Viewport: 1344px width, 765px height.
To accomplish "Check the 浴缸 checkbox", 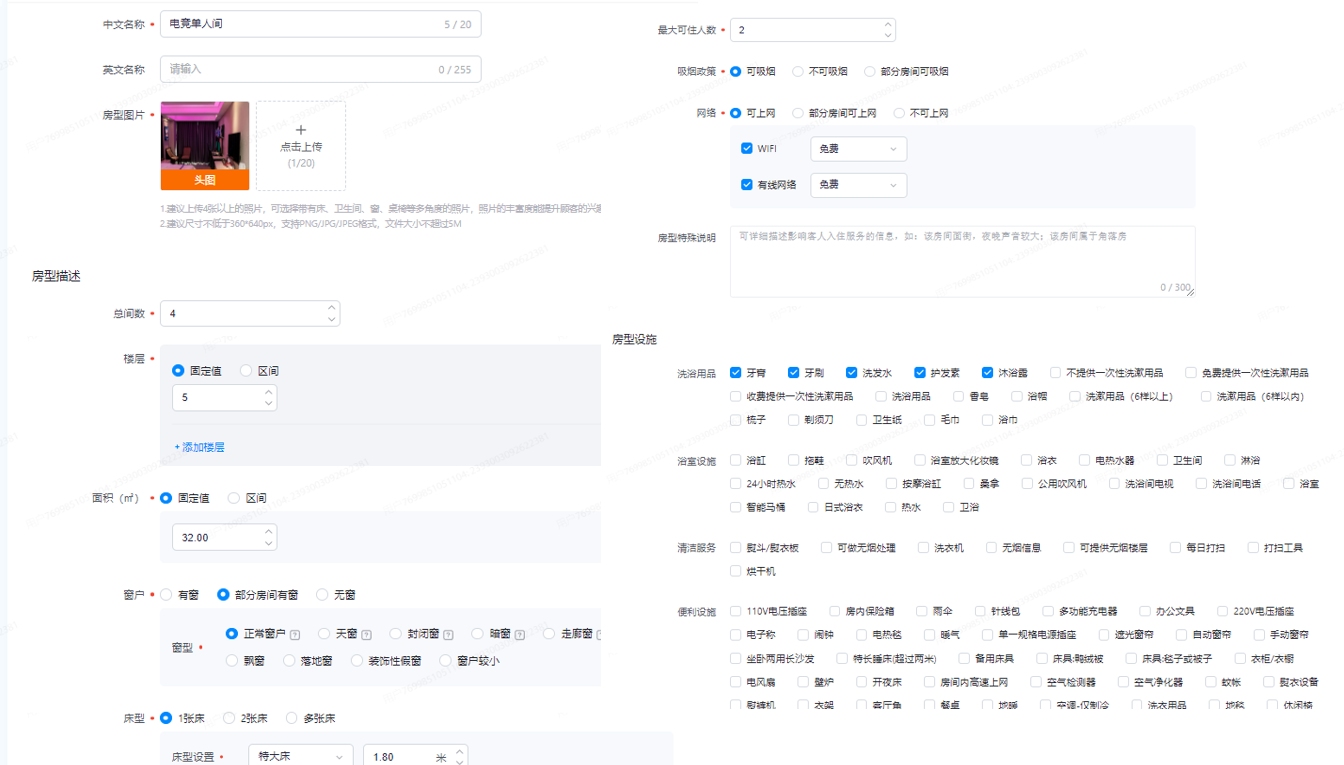I will click(736, 460).
